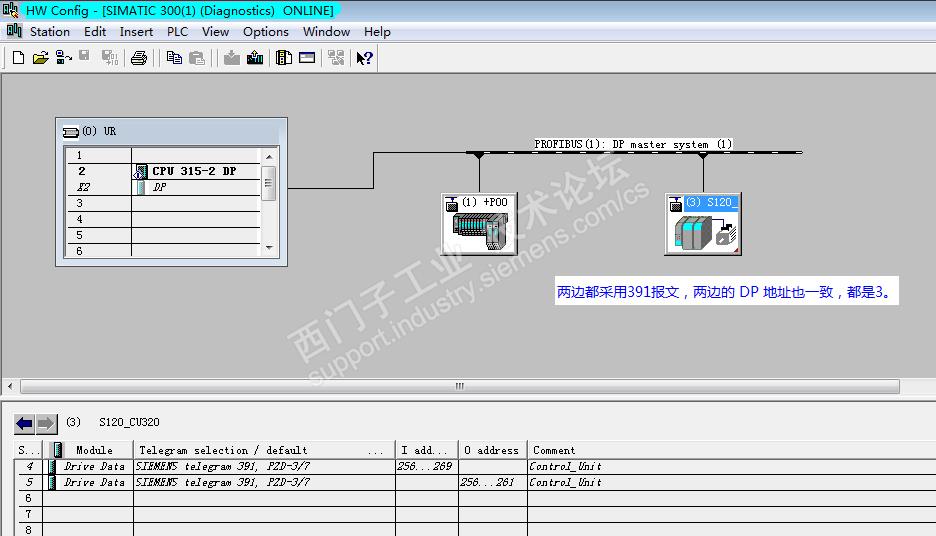Click O address 256...261 cell
936x536 pixels.
[x=492, y=482]
